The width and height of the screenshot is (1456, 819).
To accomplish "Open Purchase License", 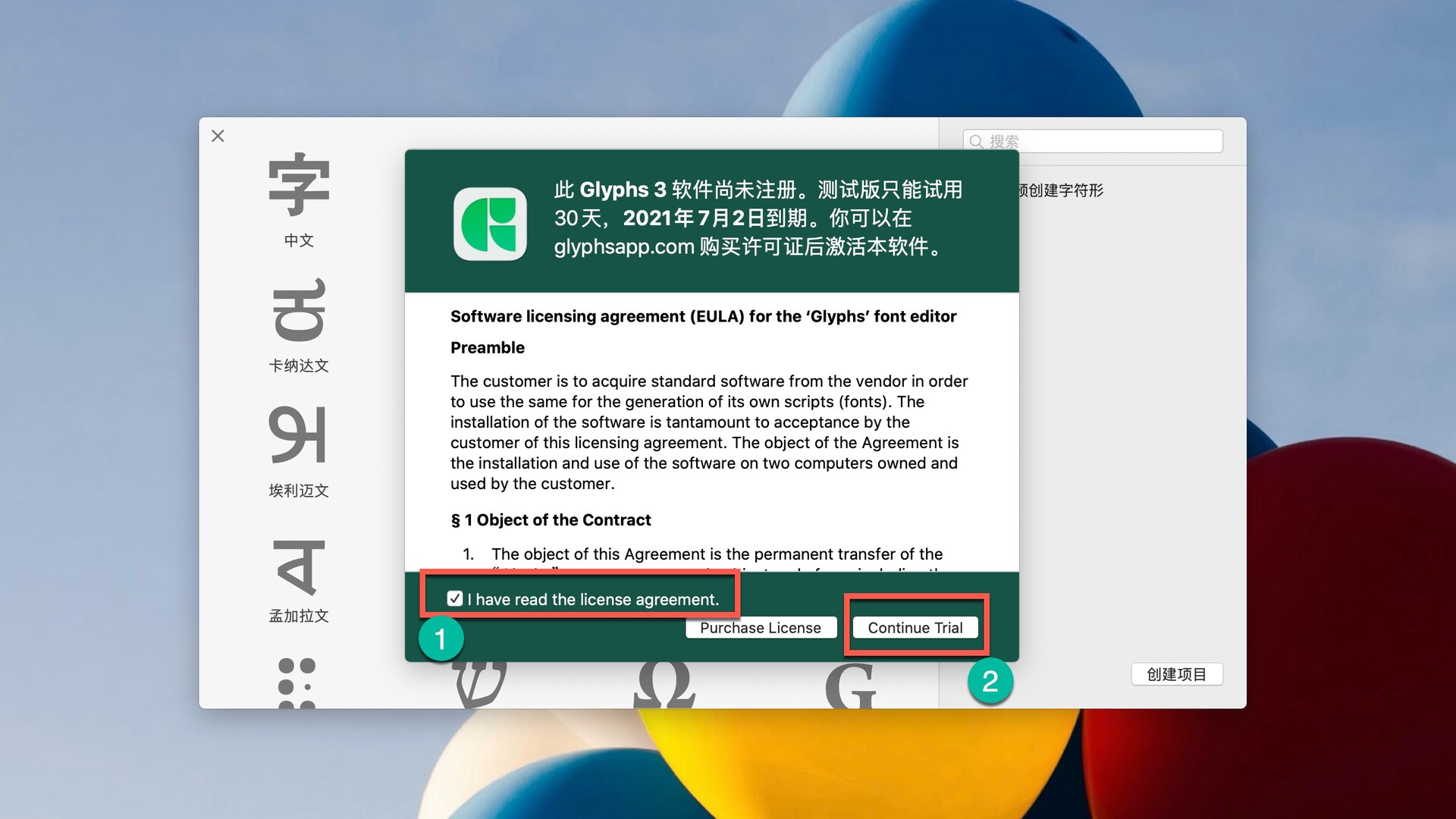I will click(760, 627).
